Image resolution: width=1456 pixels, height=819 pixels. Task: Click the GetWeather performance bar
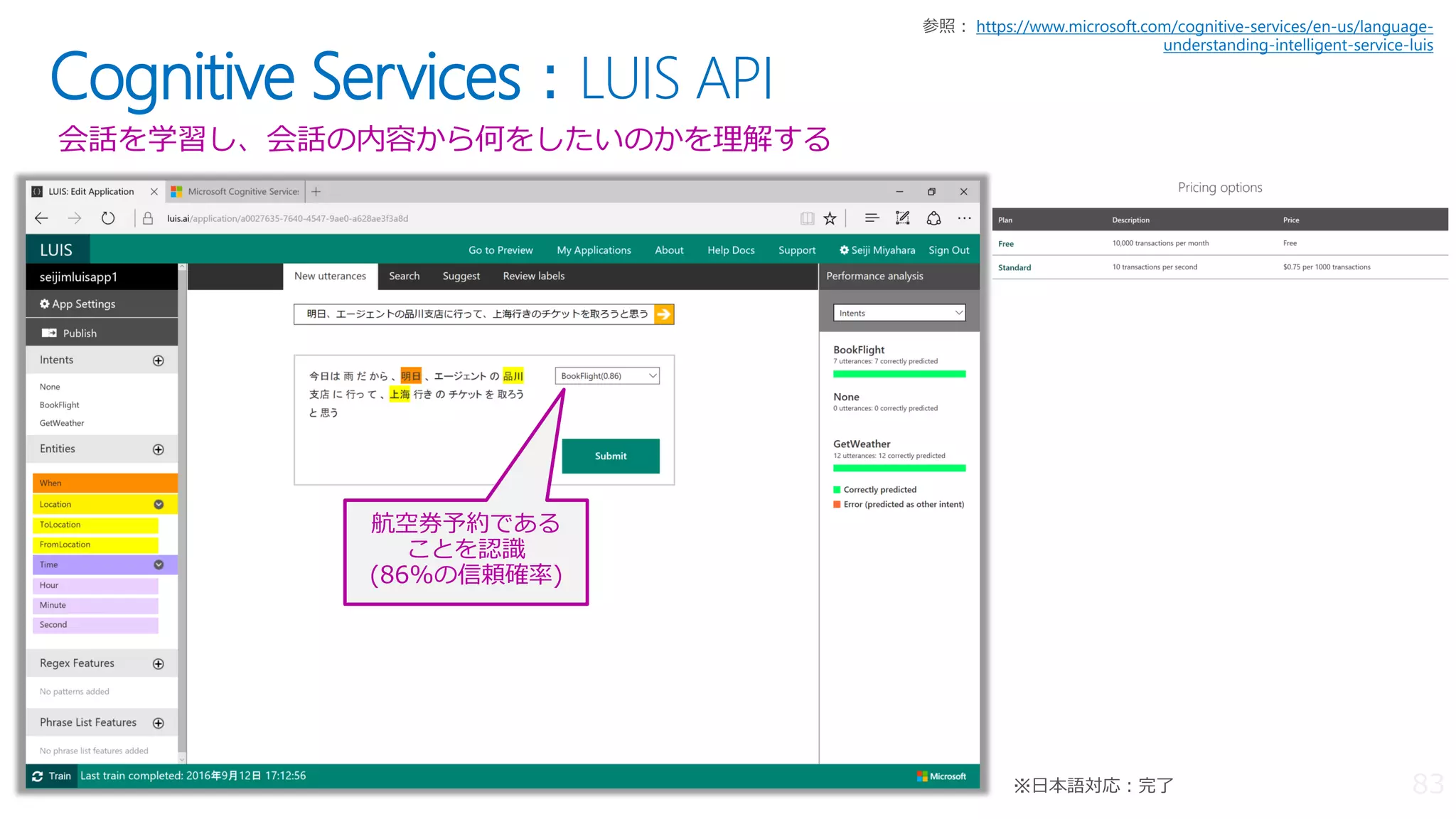click(899, 469)
